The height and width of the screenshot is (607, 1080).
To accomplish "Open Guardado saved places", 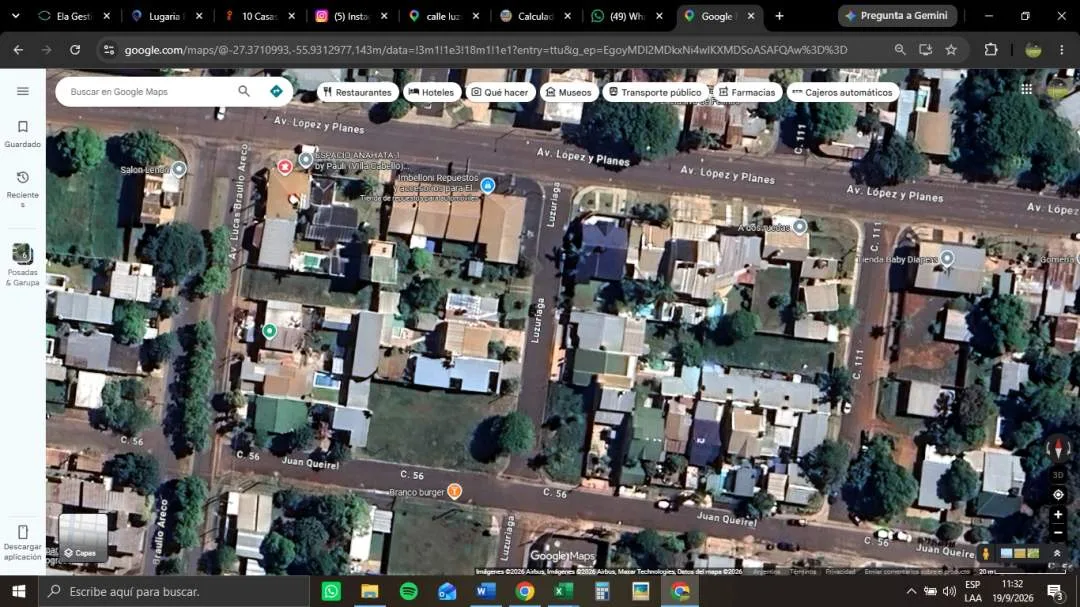I will (x=23, y=134).
